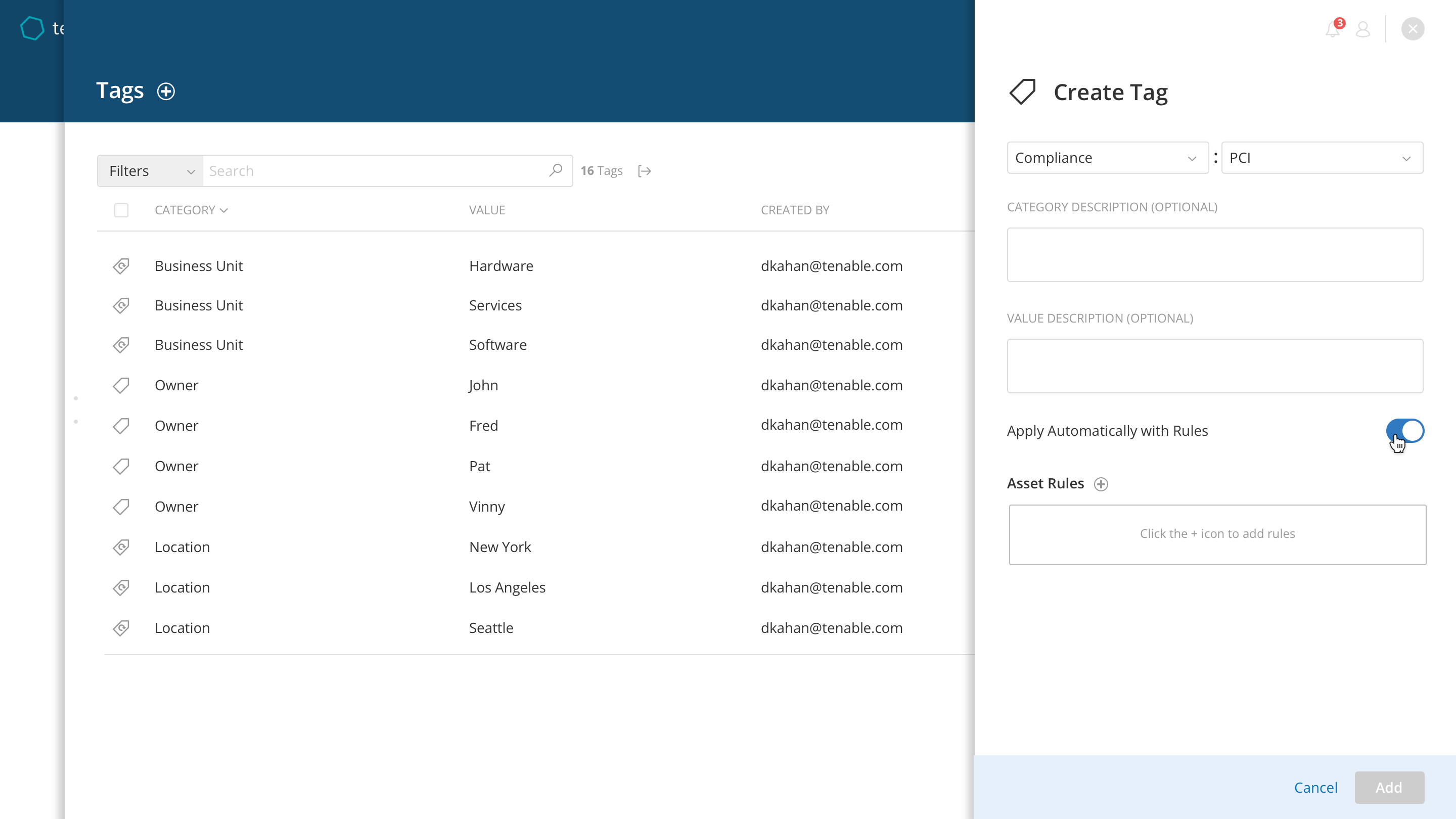Viewport: 1456px width, 819px height.
Task: Click into the Value Description field
Action: [1215, 366]
